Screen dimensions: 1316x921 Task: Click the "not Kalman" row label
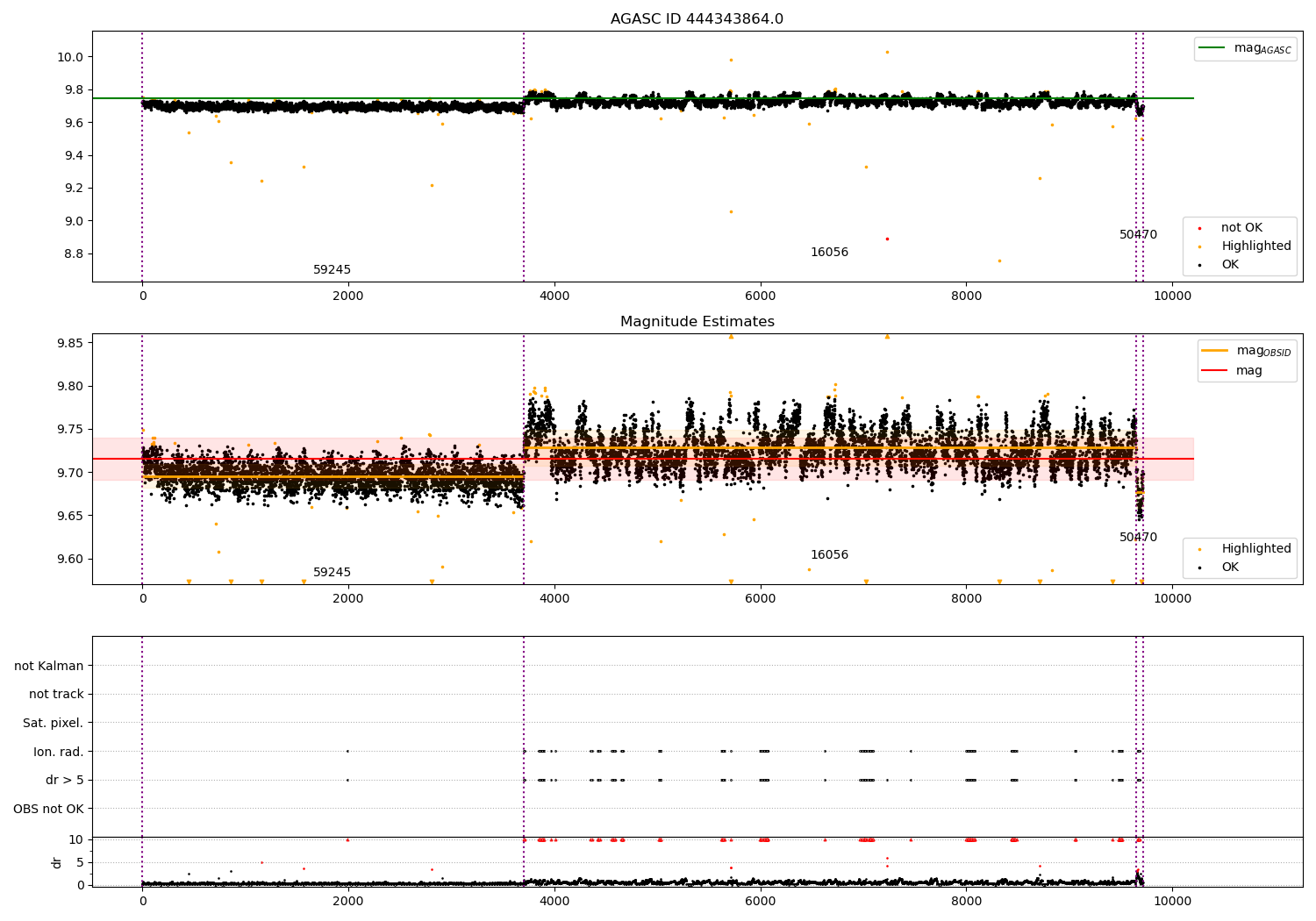49,667
